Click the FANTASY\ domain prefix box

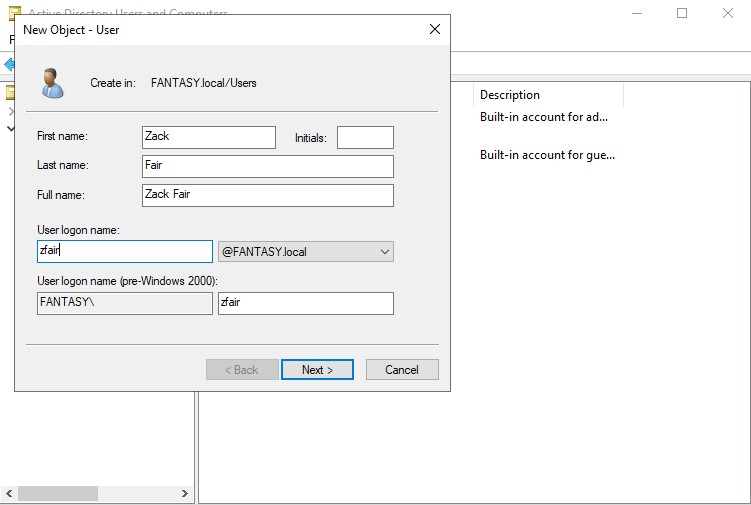(x=125, y=303)
